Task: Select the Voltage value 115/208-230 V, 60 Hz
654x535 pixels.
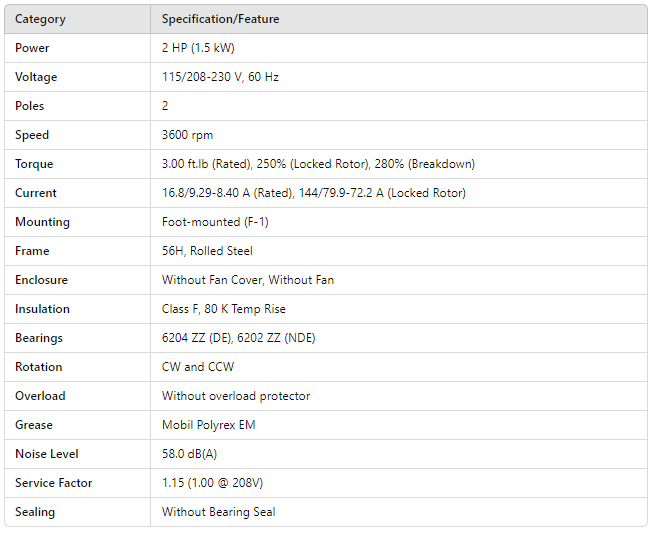Action: pos(220,77)
